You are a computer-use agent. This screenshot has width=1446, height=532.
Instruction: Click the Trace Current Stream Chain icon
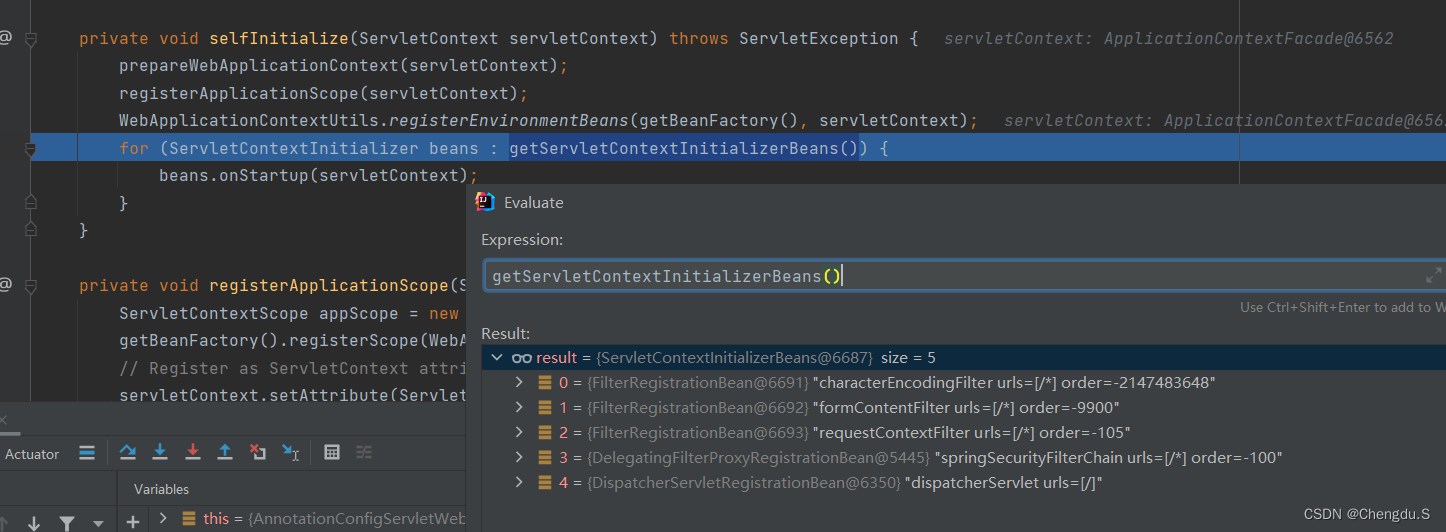(x=364, y=453)
